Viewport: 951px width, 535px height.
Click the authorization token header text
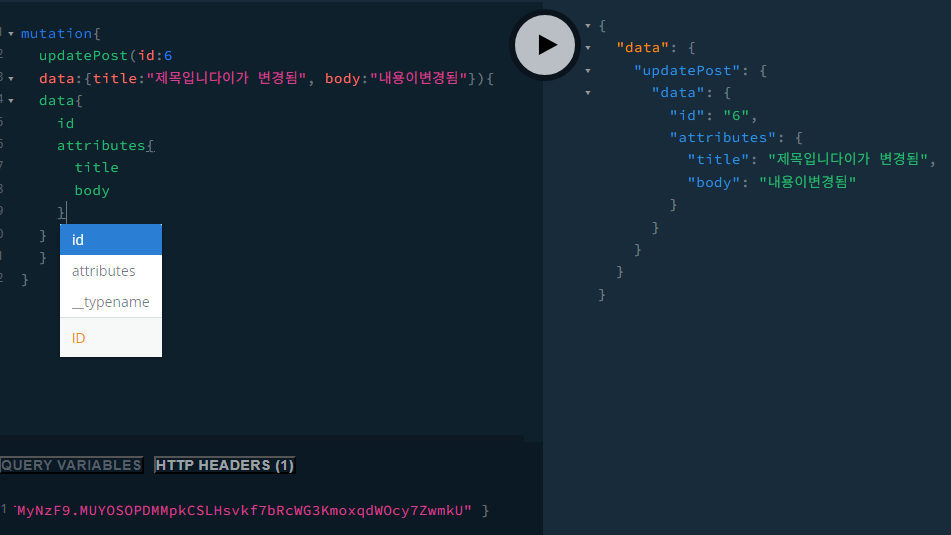click(243, 510)
